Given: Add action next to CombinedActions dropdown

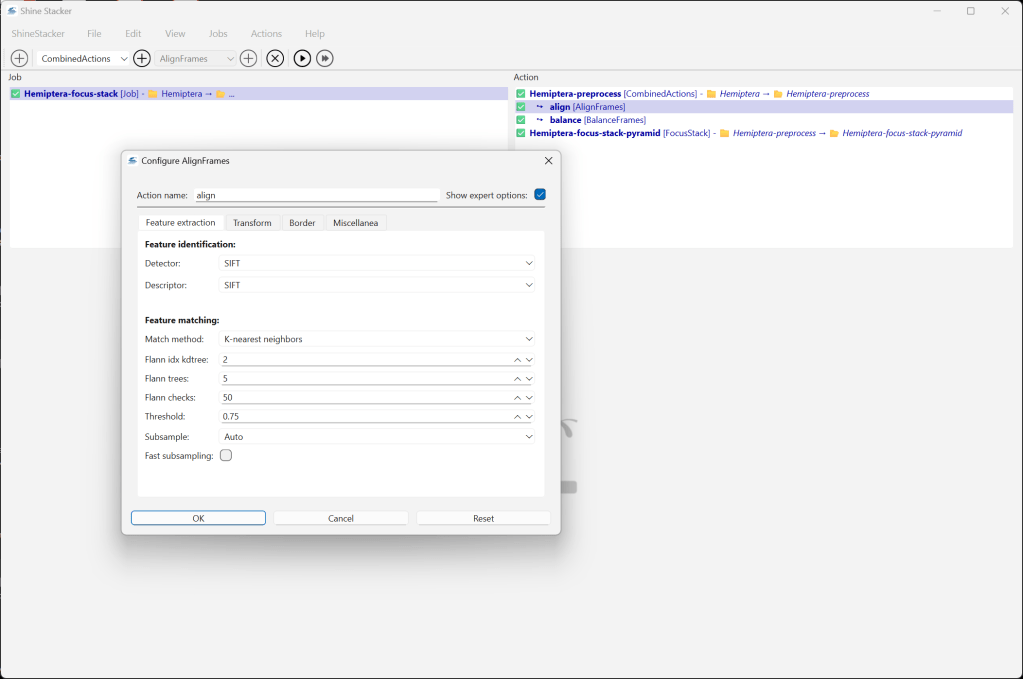Looking at the screenshot, I should tap(142, 59).
